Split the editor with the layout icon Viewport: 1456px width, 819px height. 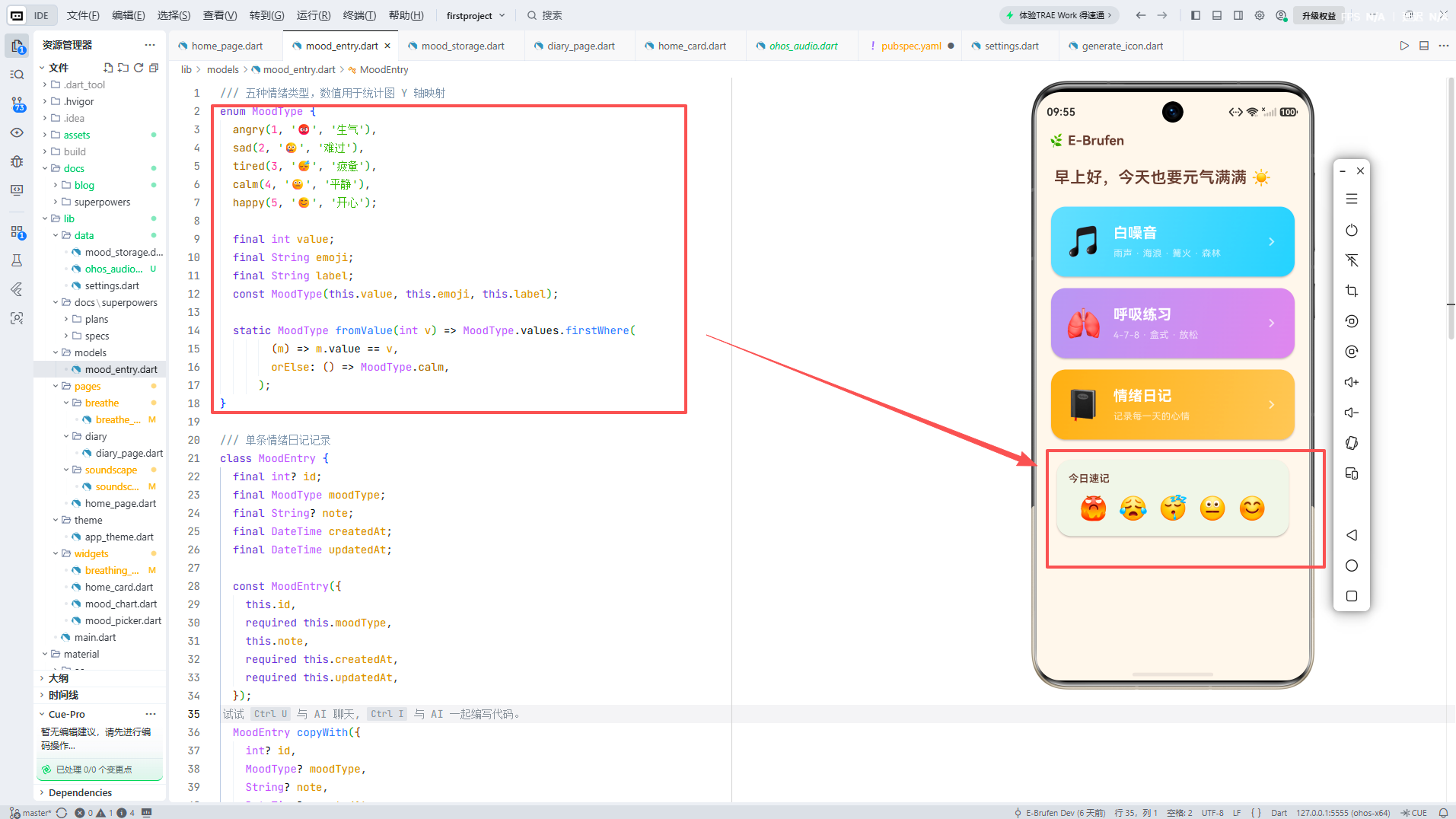[x=1424, y=46]
